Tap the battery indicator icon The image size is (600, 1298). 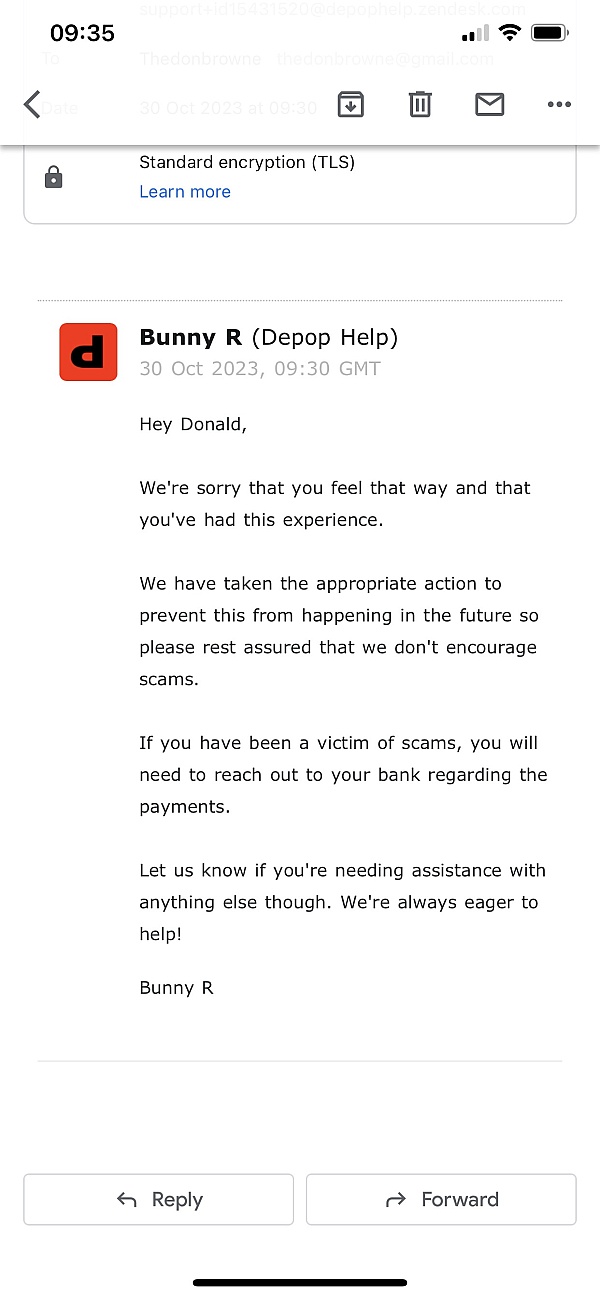point(550,33)
